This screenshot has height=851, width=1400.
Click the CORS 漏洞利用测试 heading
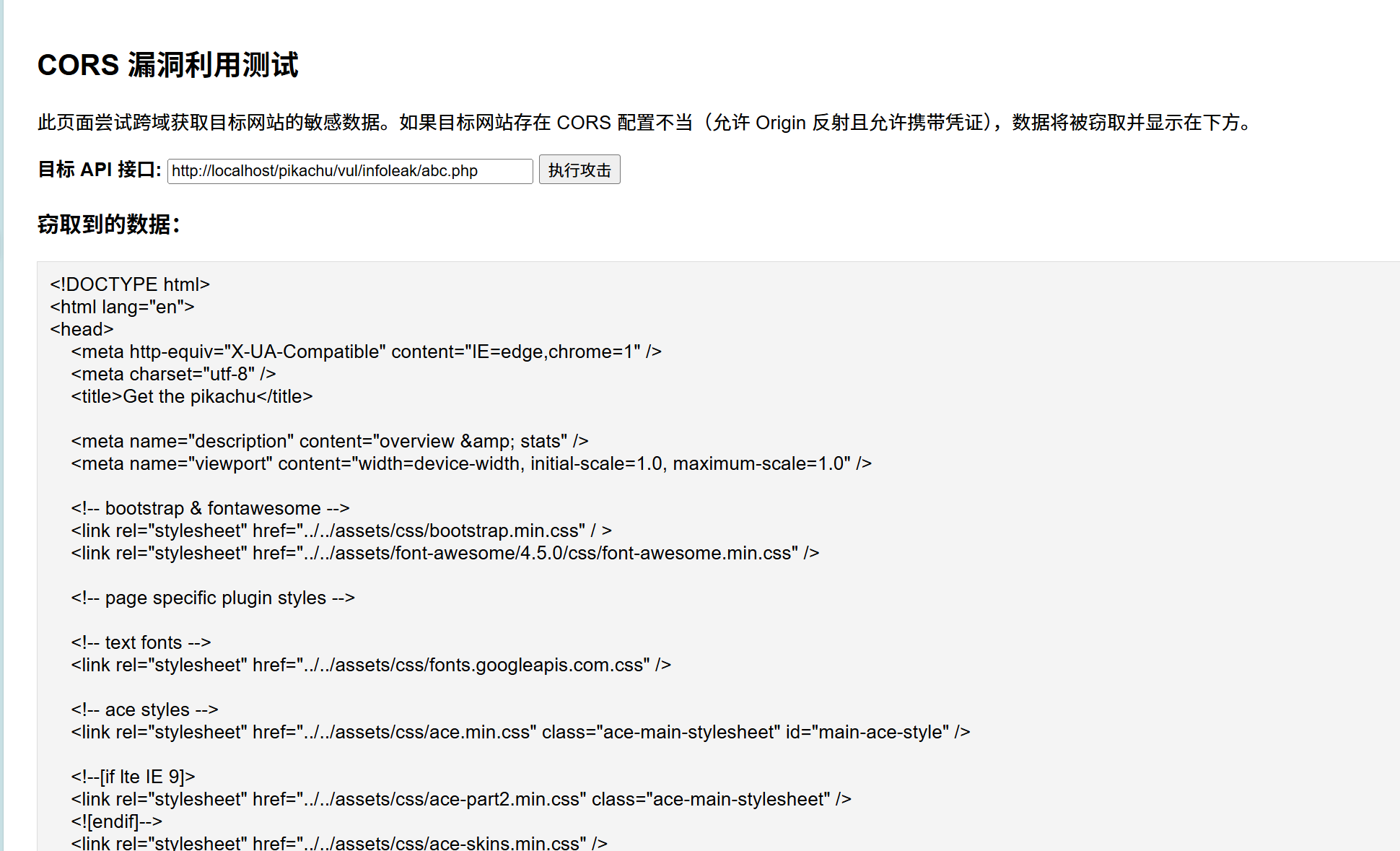(x=167, y=65)
